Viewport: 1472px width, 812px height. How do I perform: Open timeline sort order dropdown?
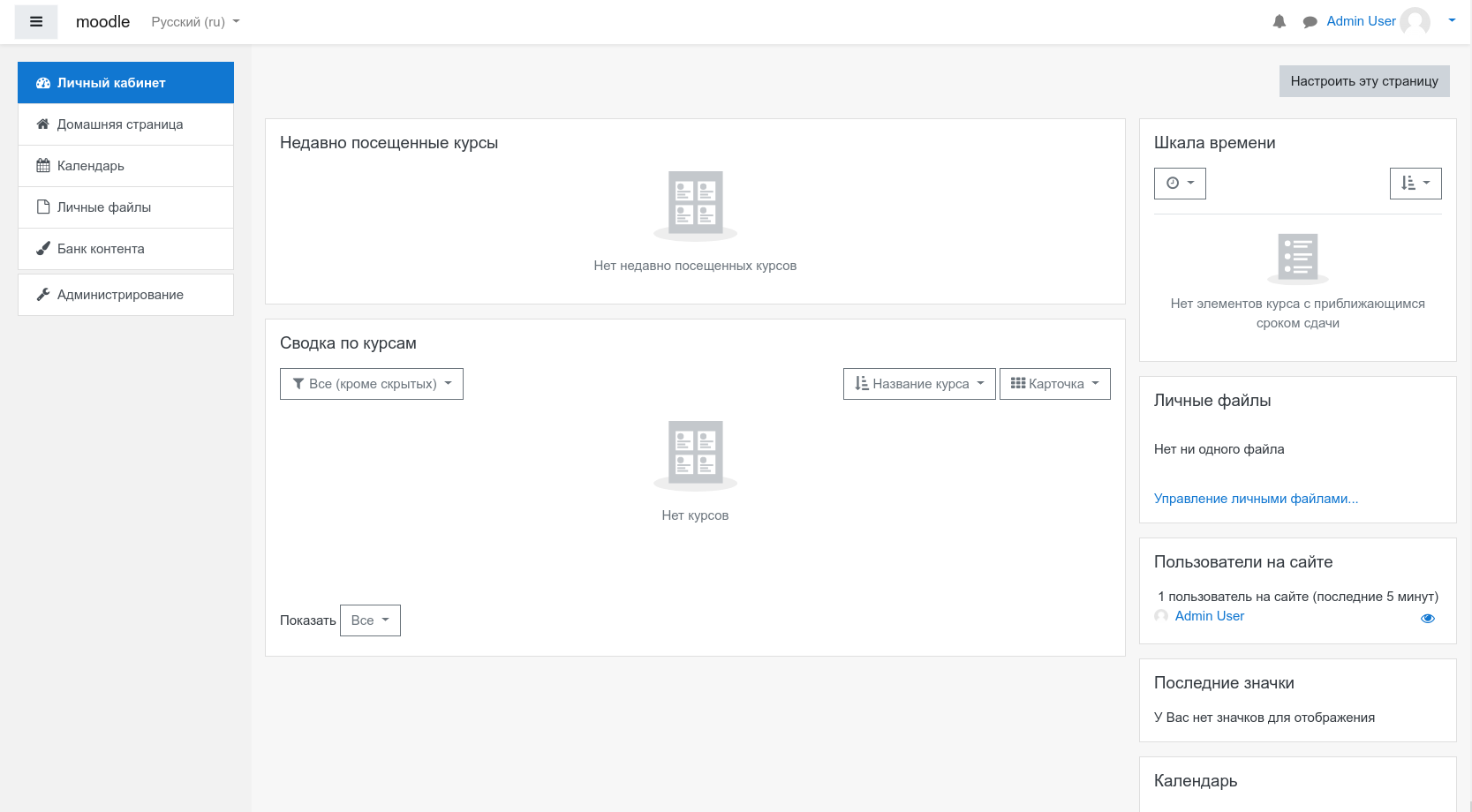[1415, 184]
